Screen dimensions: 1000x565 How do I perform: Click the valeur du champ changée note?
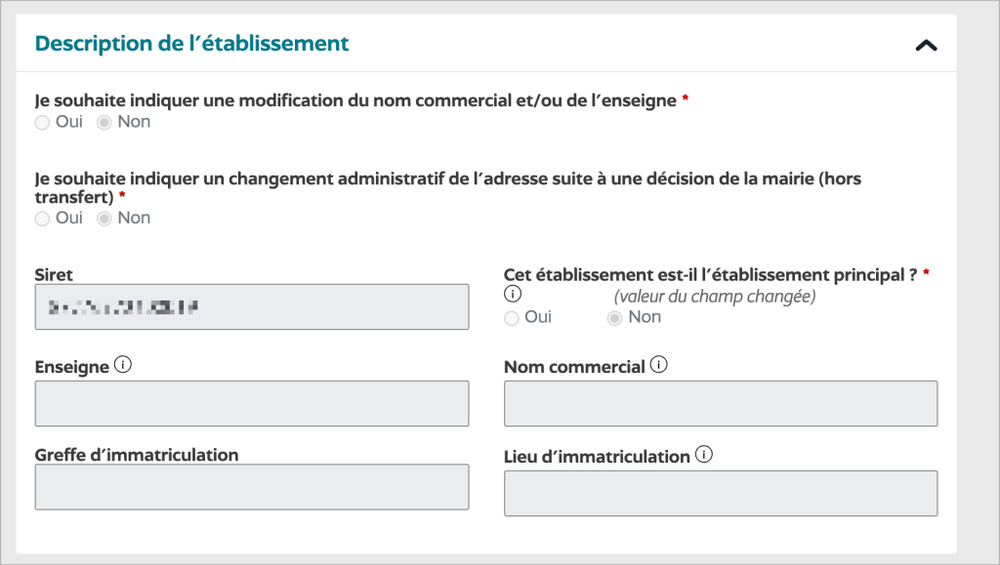pos(715,296)
